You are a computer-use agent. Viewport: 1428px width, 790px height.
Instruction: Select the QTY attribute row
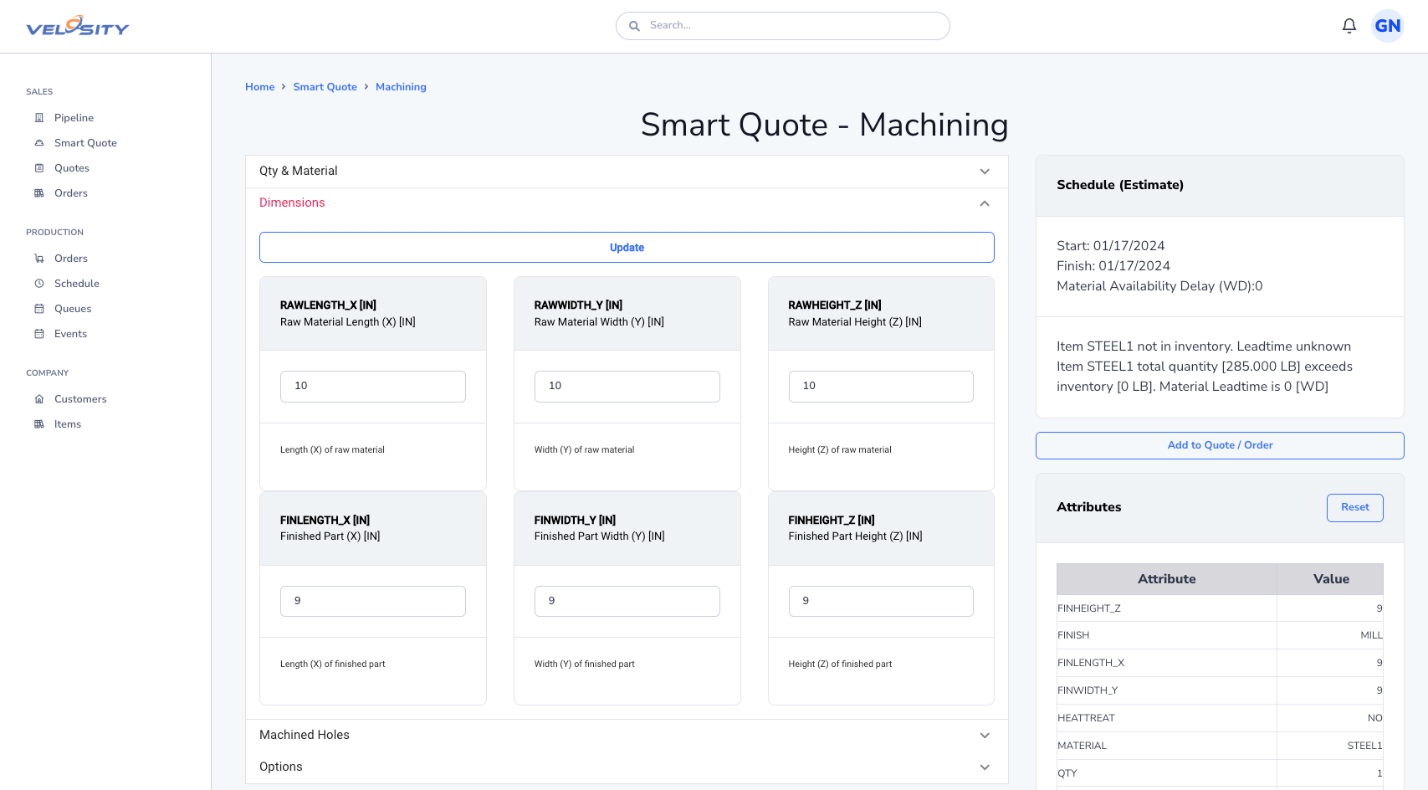tap(1220, 773)
